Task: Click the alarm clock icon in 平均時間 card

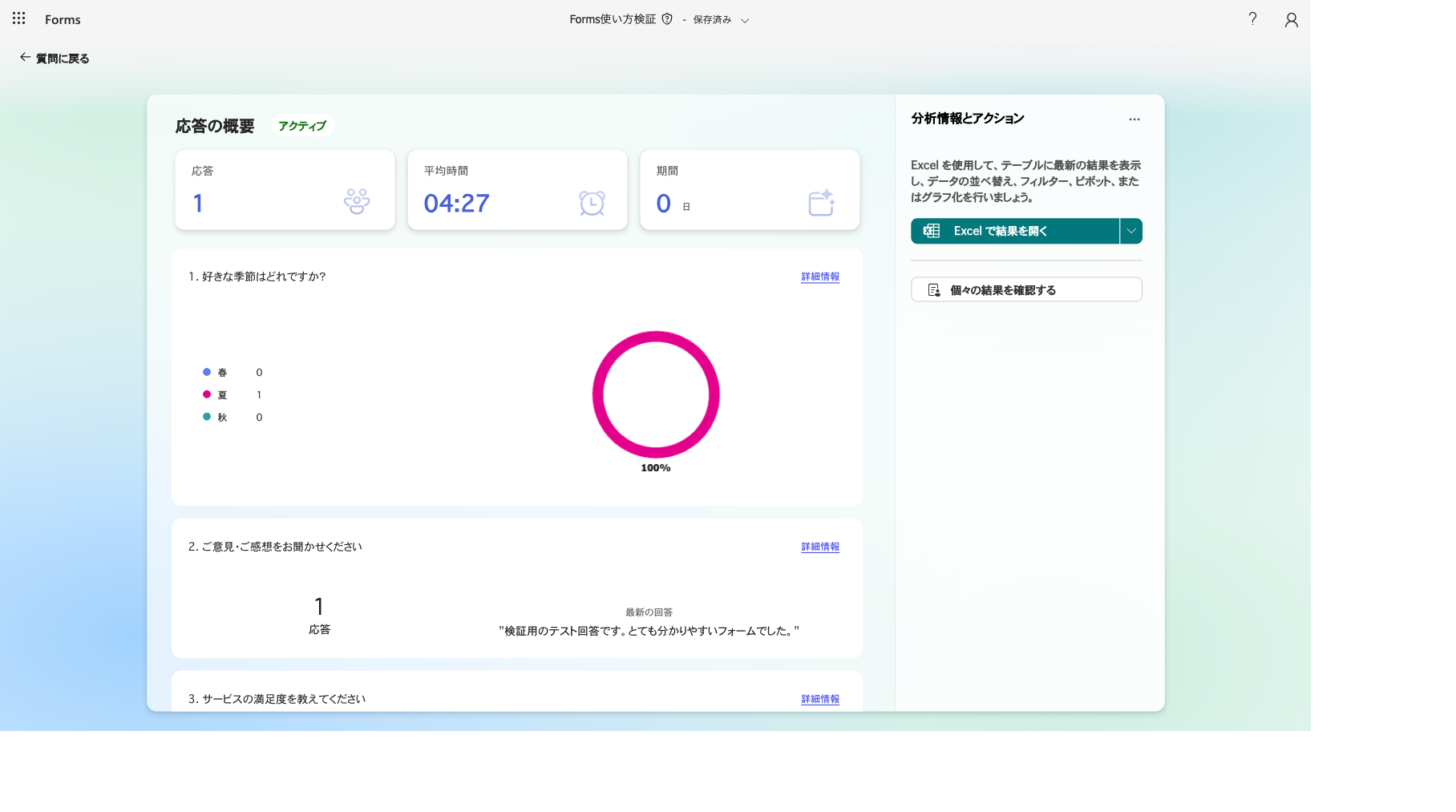Action: tap(592, 203)
